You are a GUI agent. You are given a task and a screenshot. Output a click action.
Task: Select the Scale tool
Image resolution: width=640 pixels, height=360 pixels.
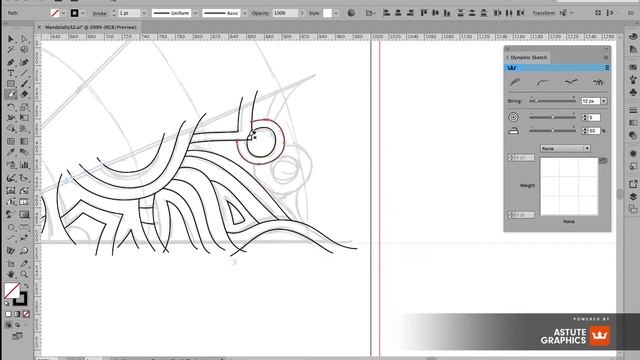(24, 107)
